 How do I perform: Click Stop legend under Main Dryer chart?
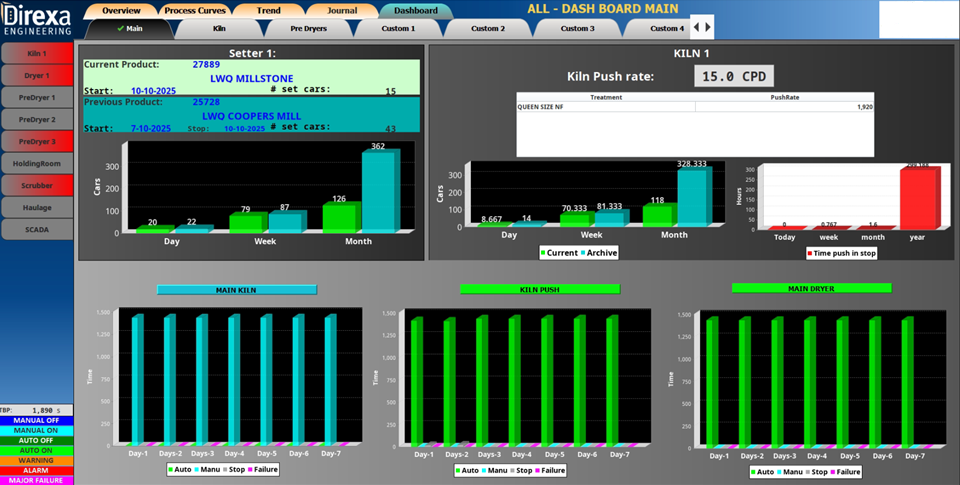(816, 472)
